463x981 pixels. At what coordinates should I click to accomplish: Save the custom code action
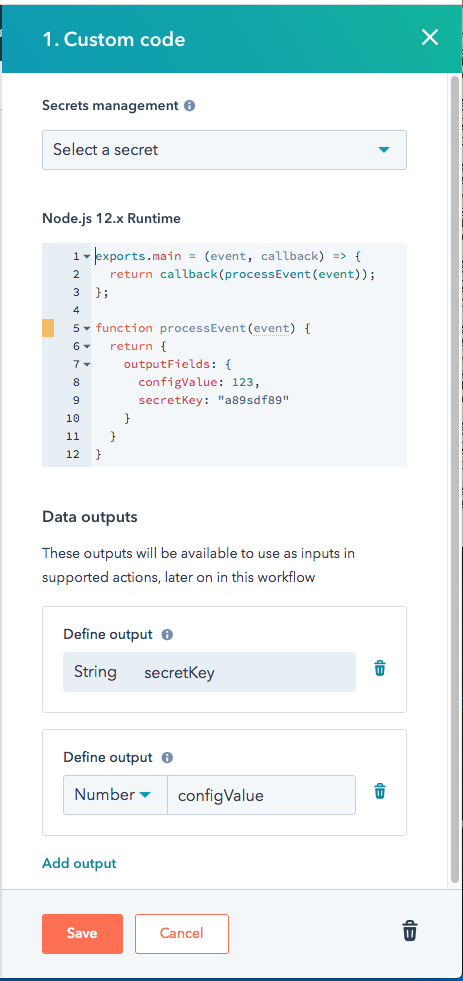pyautogui.click(x=83, y=933)
